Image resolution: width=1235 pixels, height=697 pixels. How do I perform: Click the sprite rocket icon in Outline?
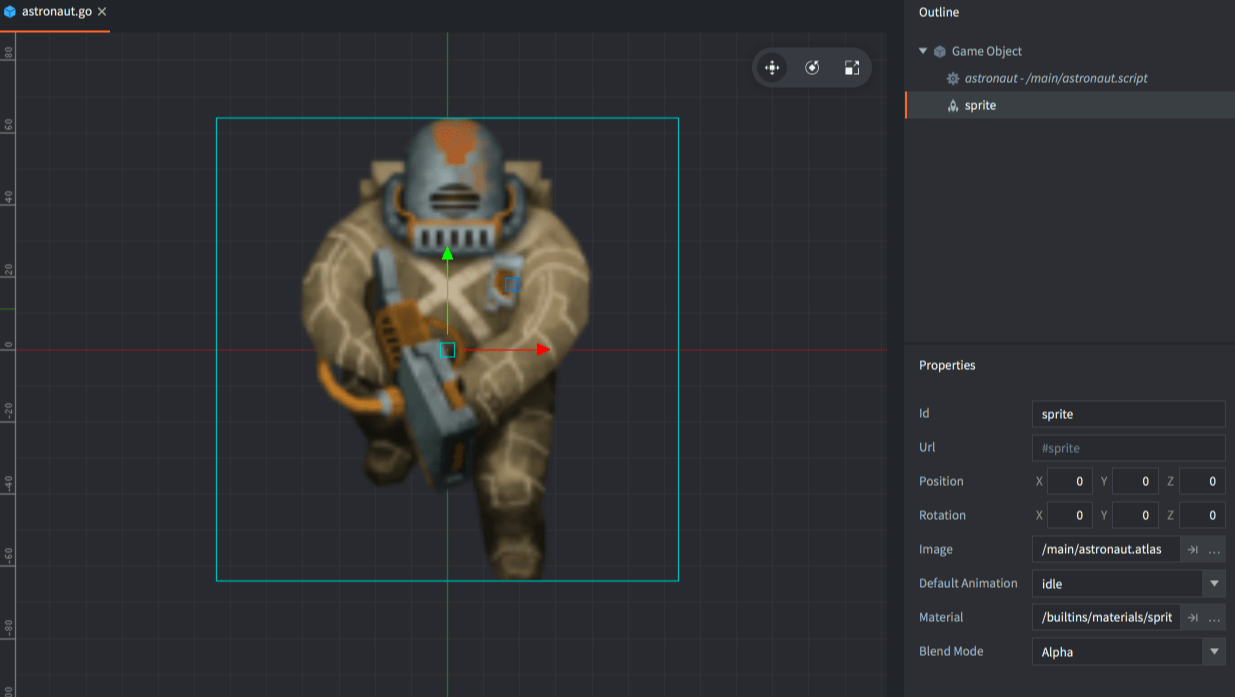click(953, 105)
